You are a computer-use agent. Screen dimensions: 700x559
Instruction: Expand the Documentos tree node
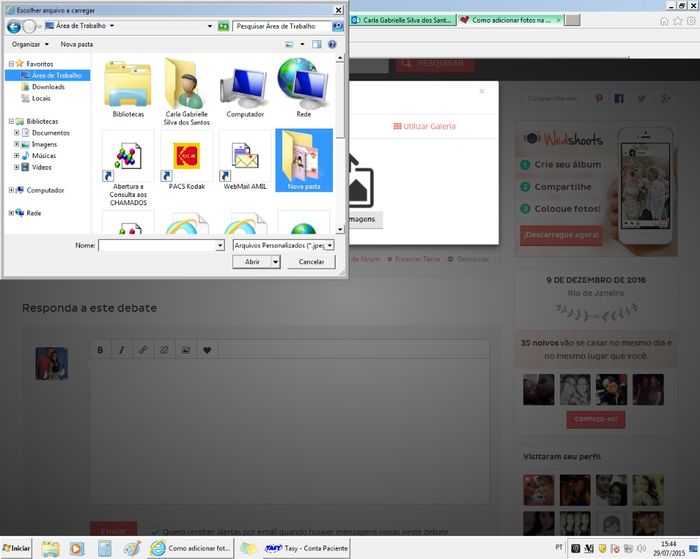pyautogui.click(x=17, y=133)
